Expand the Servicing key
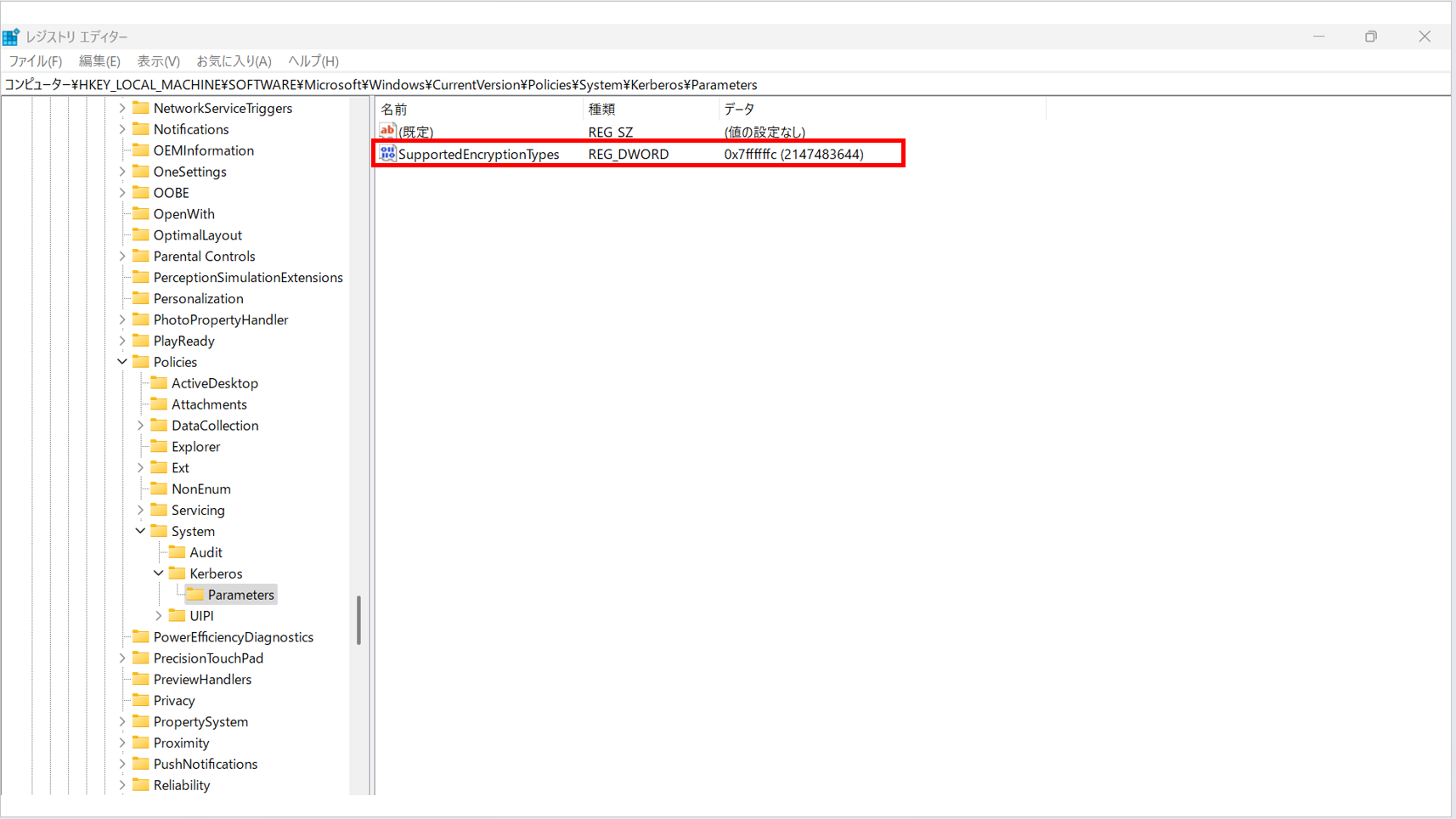1456x819 pixels. point(140,510)
